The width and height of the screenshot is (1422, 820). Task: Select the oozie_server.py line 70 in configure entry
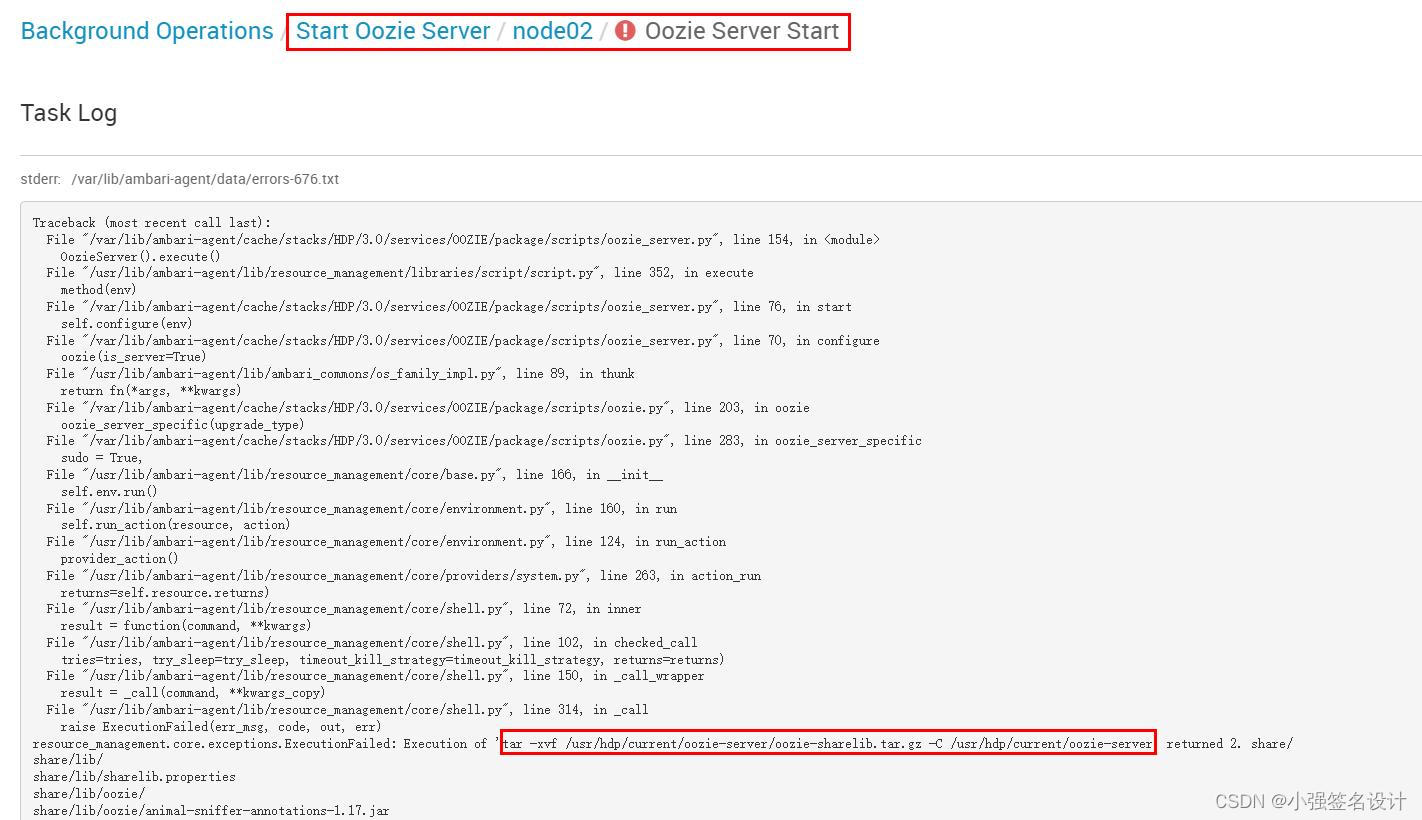tap(463, 341)
